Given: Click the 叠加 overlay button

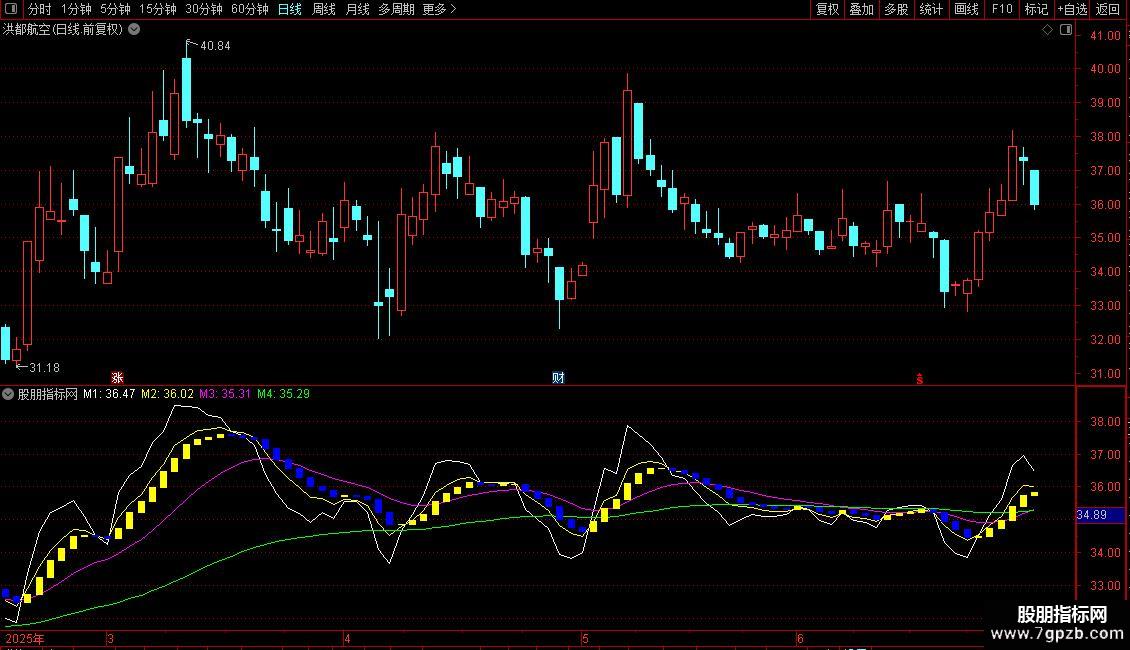Looking at the screenshot, I should (x=862, y=9).
